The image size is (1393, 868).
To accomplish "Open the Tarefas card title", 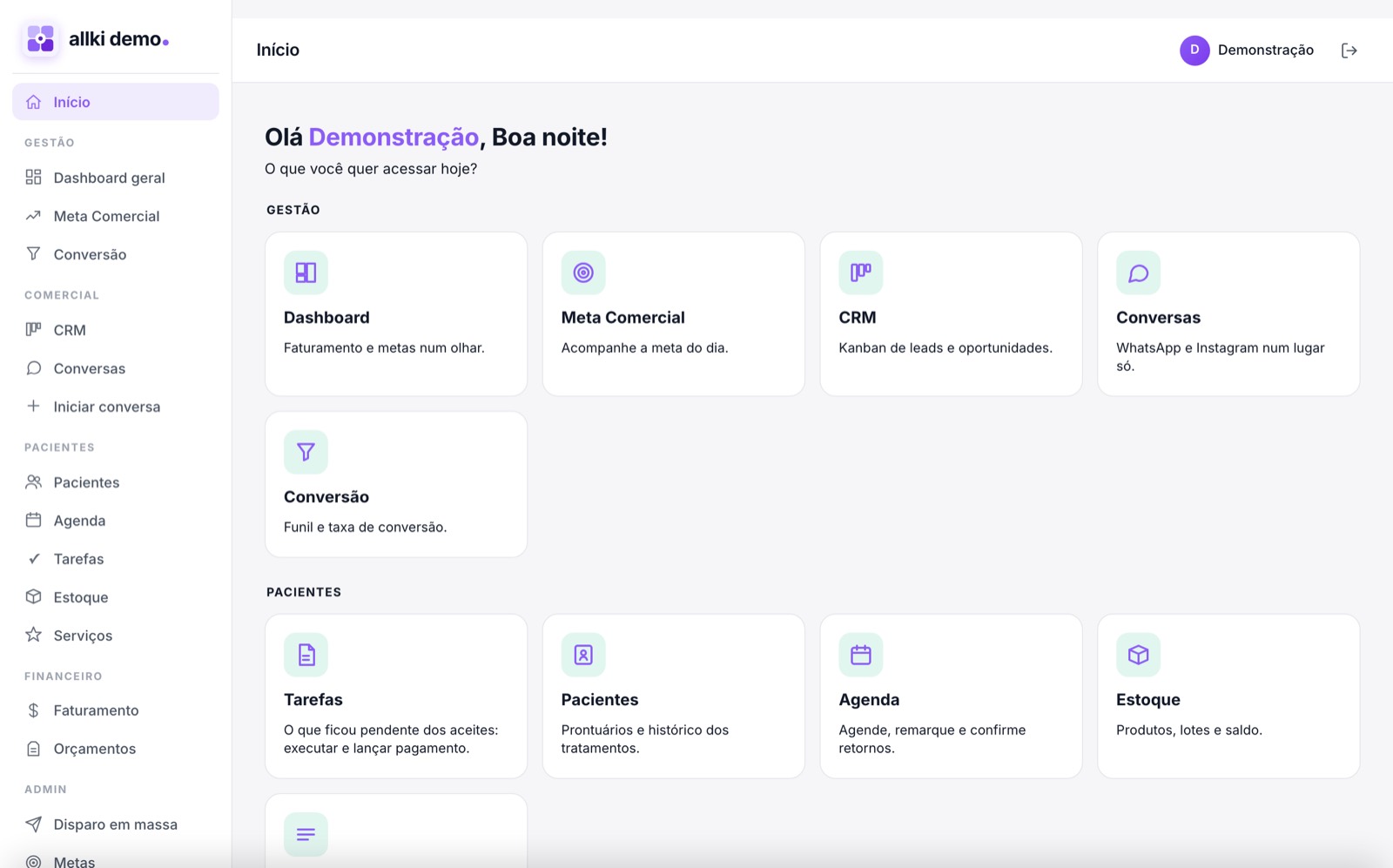I will (x=313, y=700).
